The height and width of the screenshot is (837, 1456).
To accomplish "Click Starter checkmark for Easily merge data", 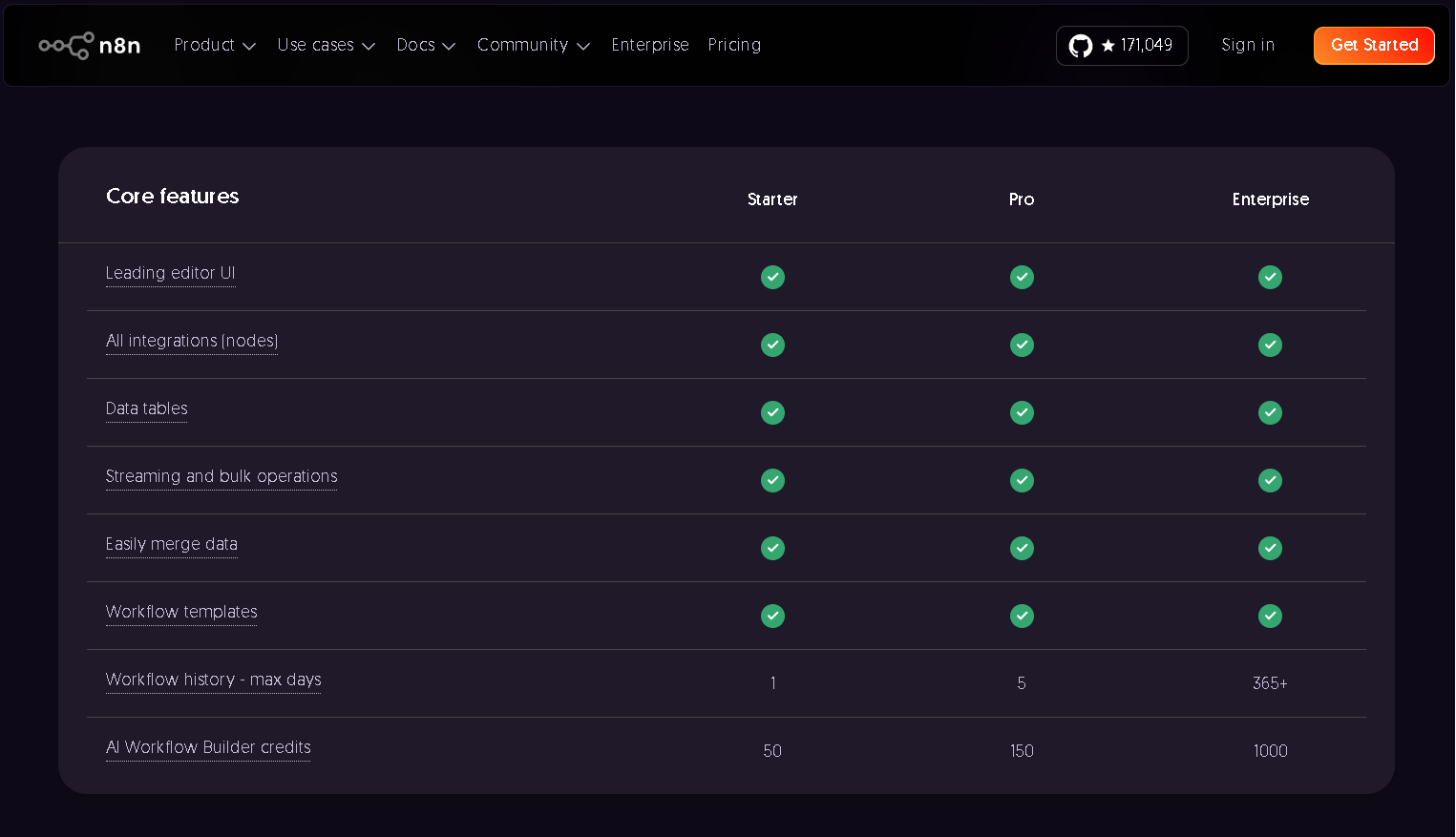I will click(x=772, y=548).
